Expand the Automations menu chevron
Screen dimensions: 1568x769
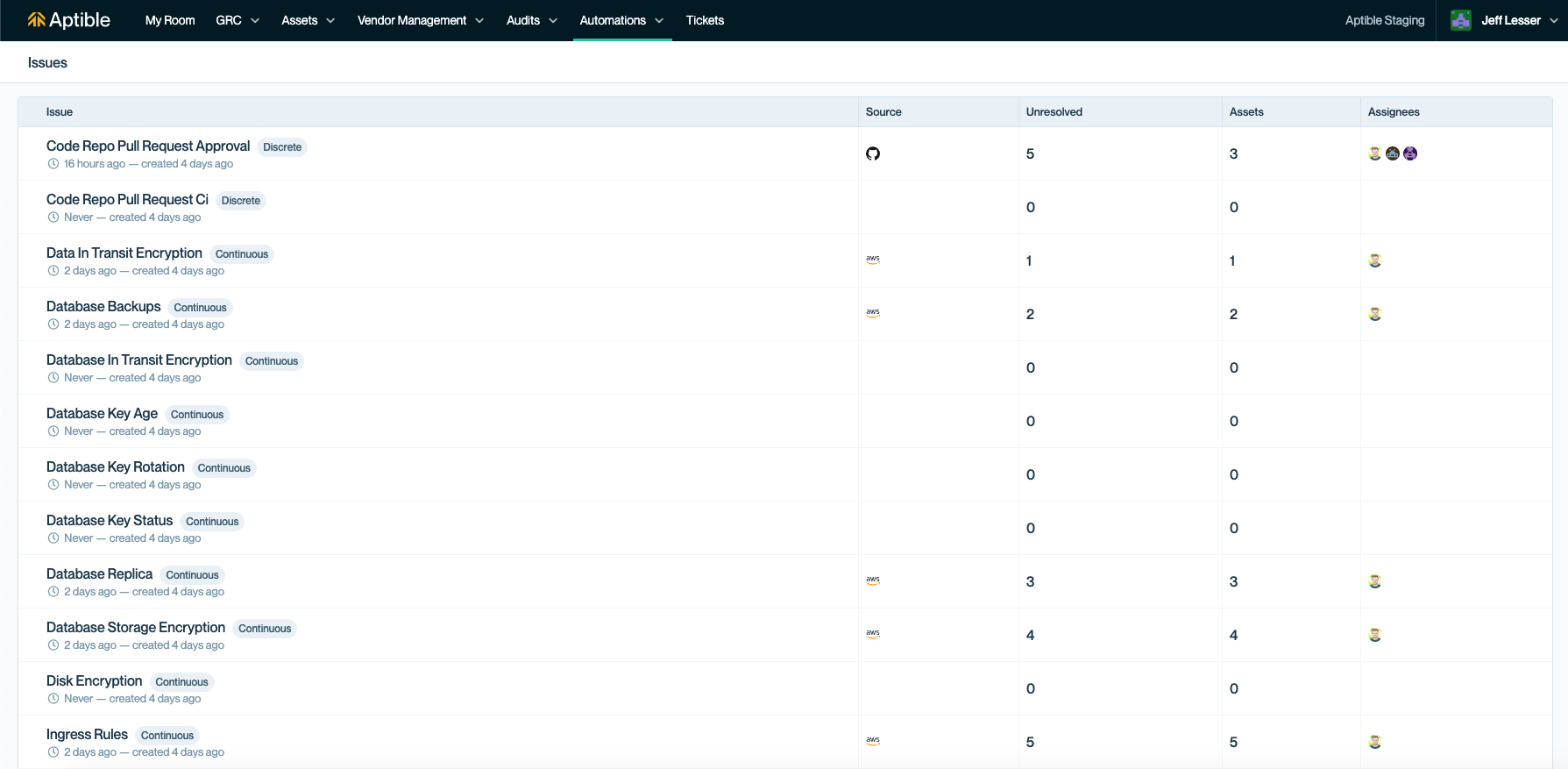click(659, 21)
